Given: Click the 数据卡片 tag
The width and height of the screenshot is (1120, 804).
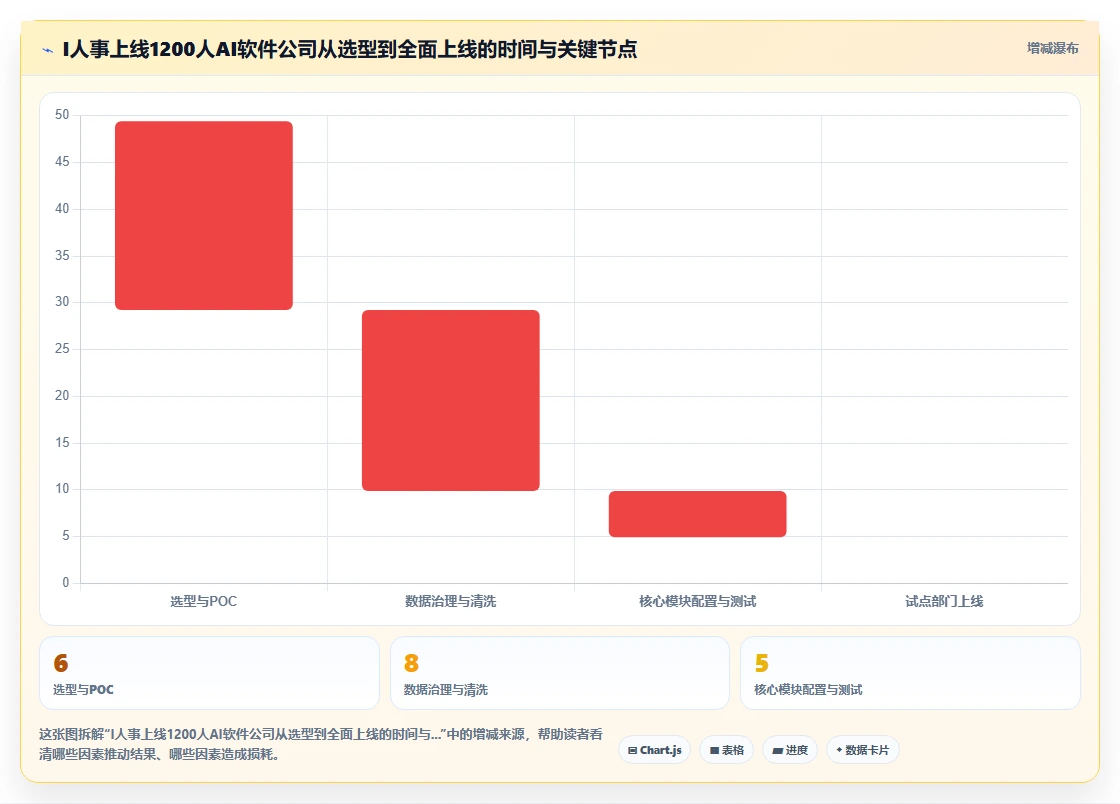Looking at the screenshot, I should [862, 750].
